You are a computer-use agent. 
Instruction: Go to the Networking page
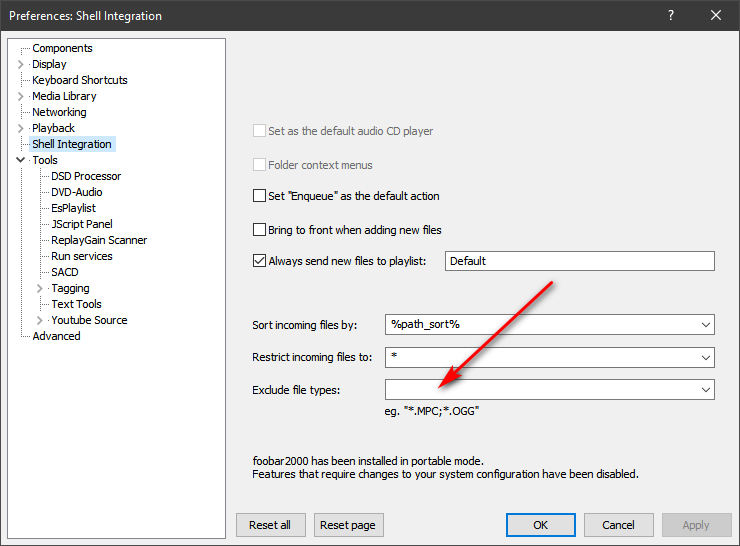[59, 112]
